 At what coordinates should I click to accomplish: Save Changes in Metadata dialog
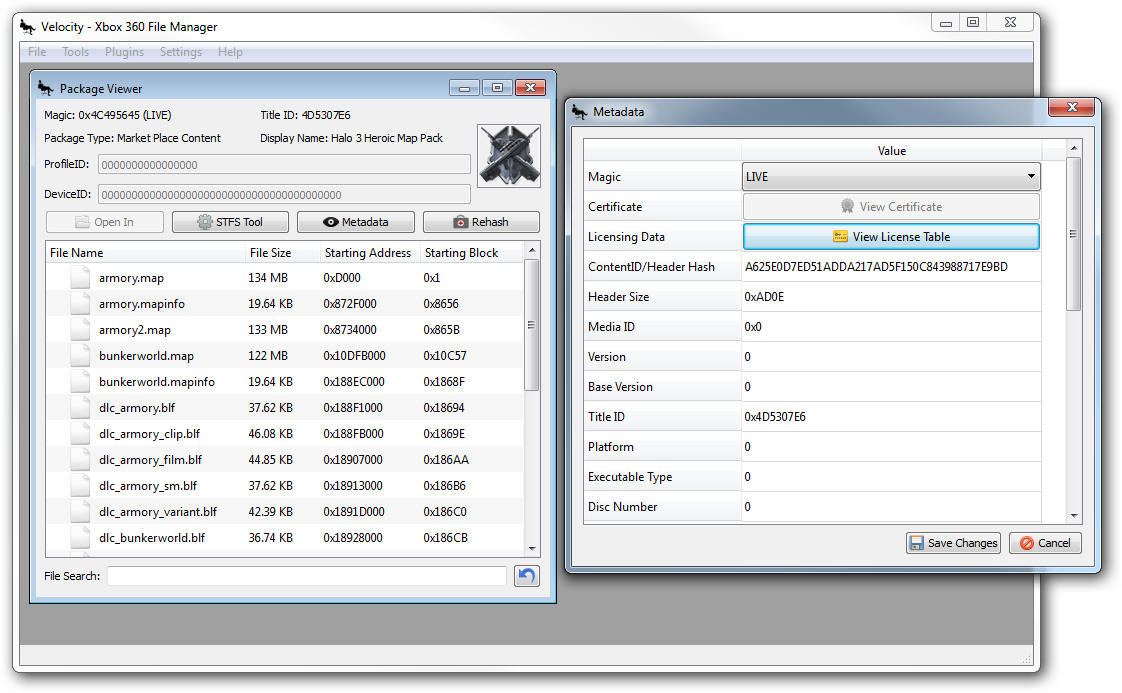tap(953, 543)
